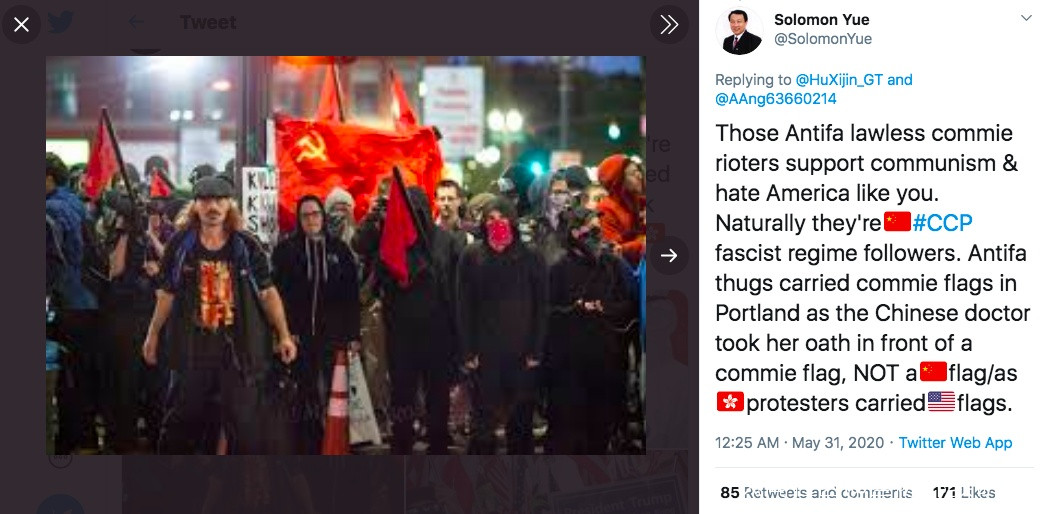This screenshot has height=514, width=1040.
Task: Click the US flag emoji in tweet
Action: pyautogui.click(x=941, y=402)
